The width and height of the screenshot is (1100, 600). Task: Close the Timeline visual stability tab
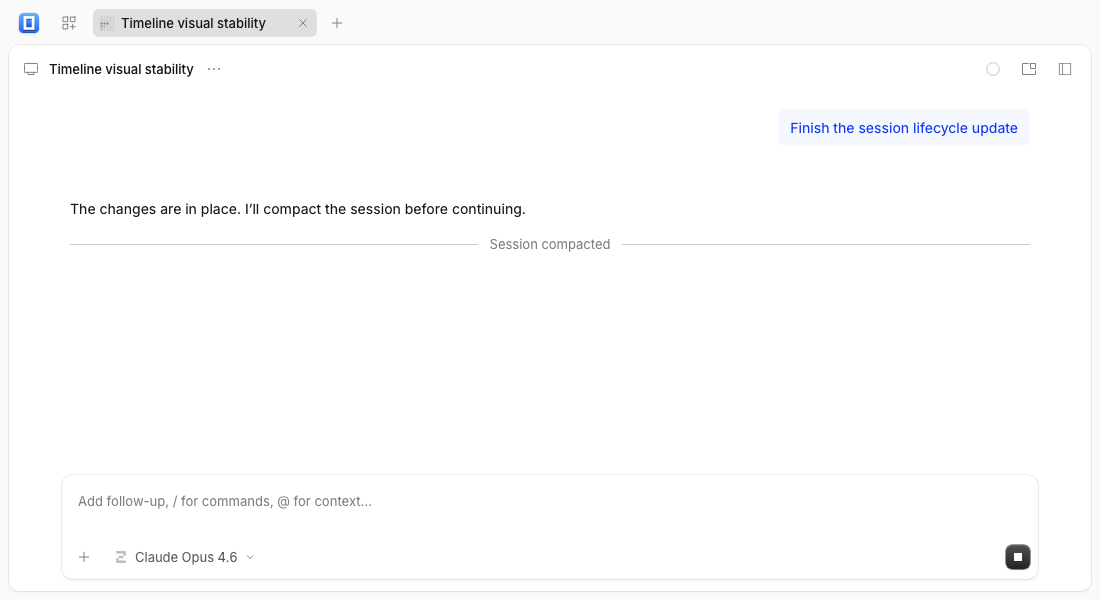[x=303, y=23]
